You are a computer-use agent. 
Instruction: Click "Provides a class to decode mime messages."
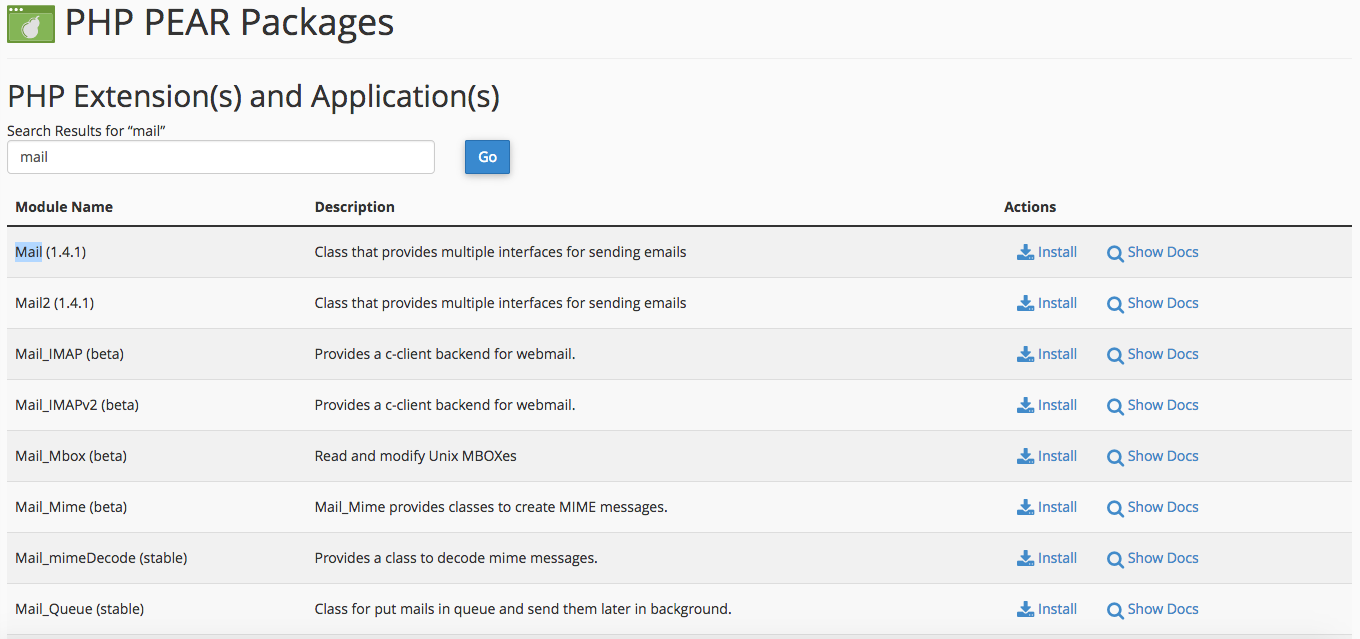(456, 558)
